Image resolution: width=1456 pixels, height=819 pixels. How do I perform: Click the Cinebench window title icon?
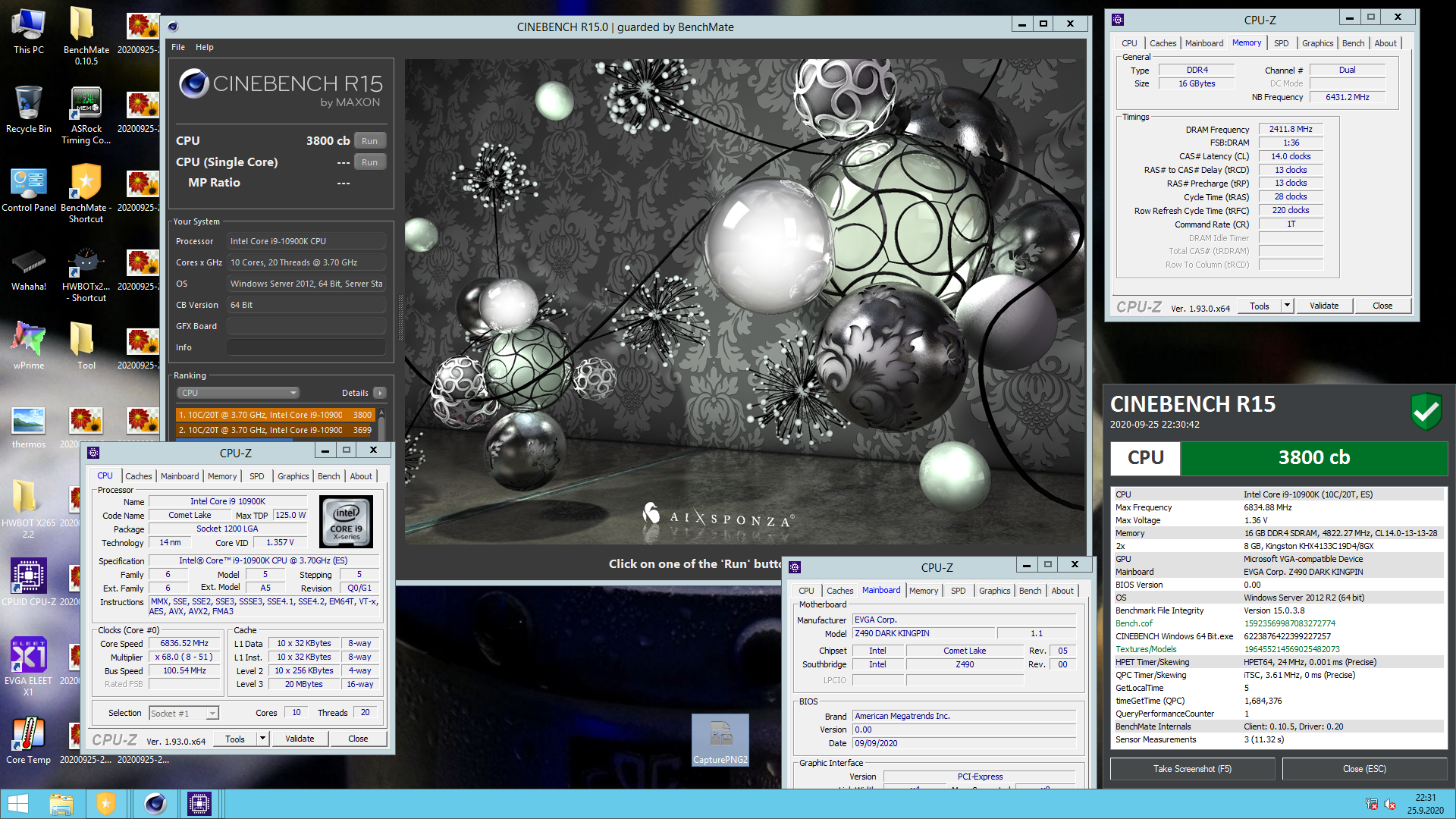[x=173, y=27]
